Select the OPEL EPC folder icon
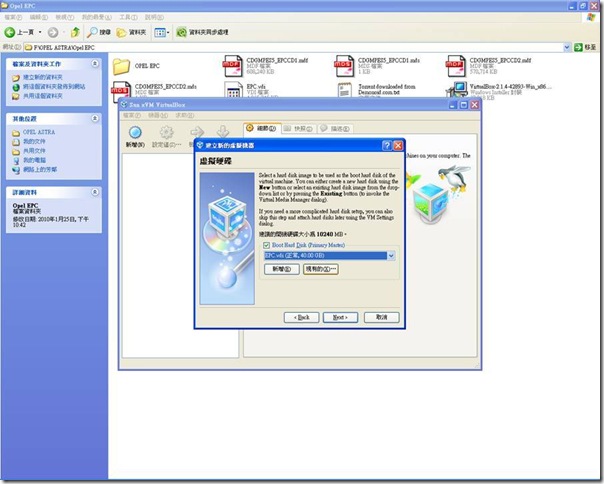Screen dimensions: 604x484 coord(121,66)
